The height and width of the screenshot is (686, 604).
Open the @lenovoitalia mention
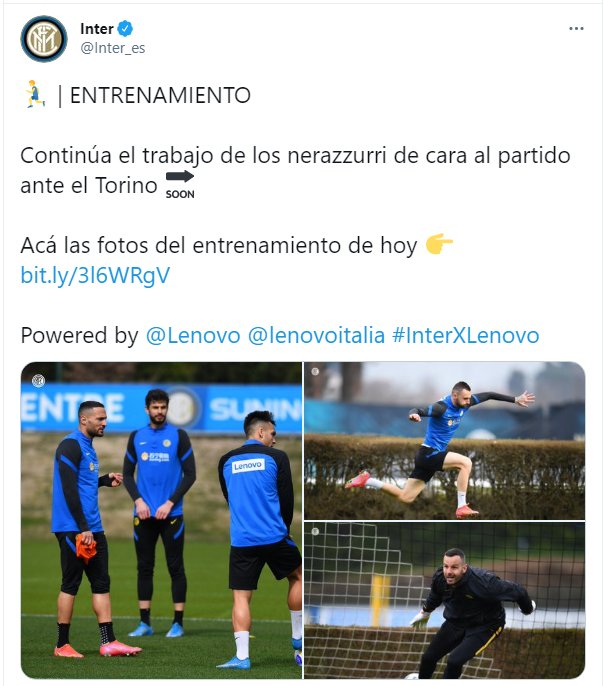tap(316, 336)
